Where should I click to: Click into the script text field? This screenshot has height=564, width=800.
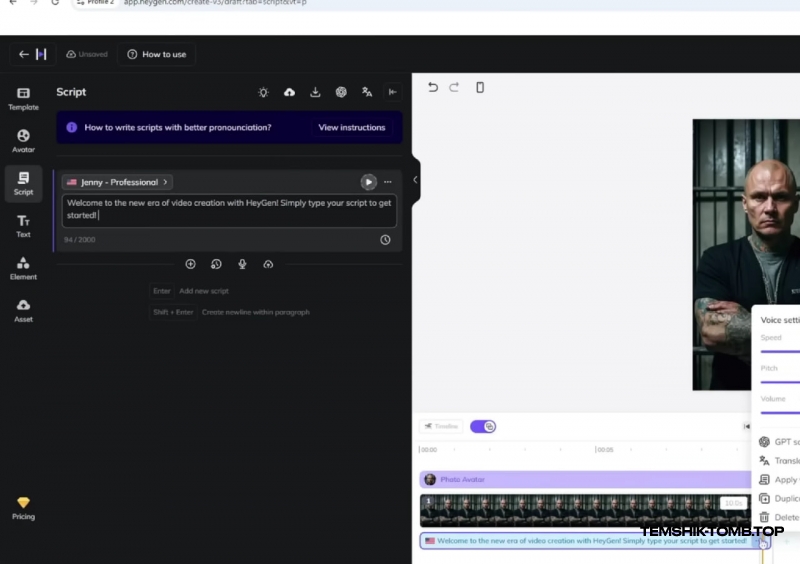[x=229, y=210]
